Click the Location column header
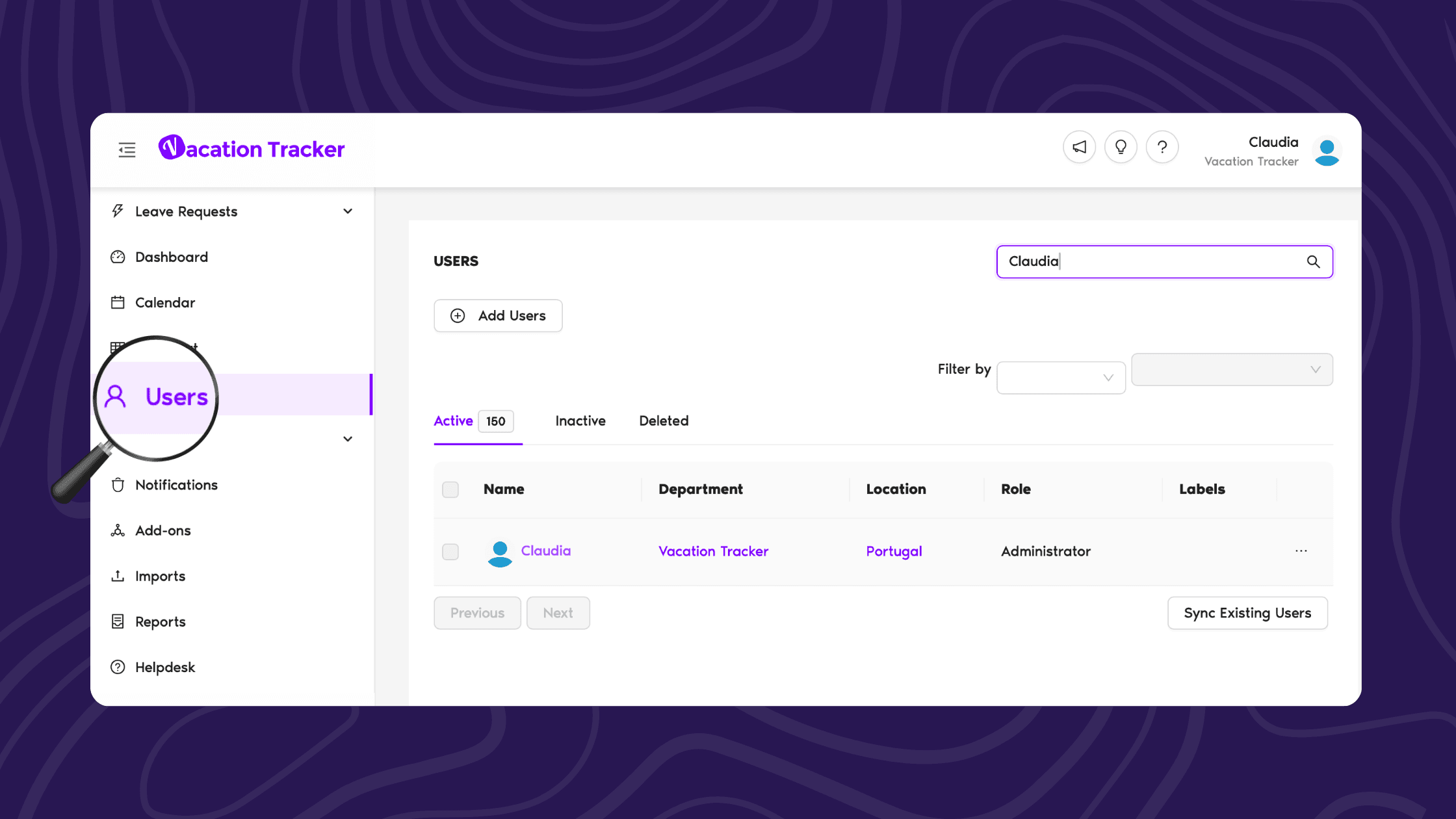 (x=896, y=489)
